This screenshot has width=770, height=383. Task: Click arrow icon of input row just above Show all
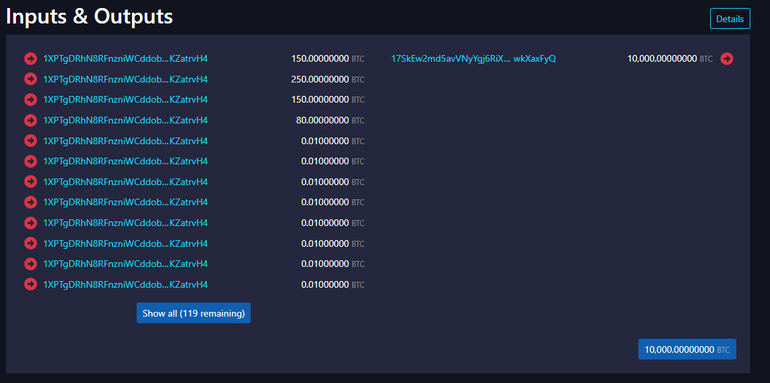pyautogui.click(x=30, y=284)
